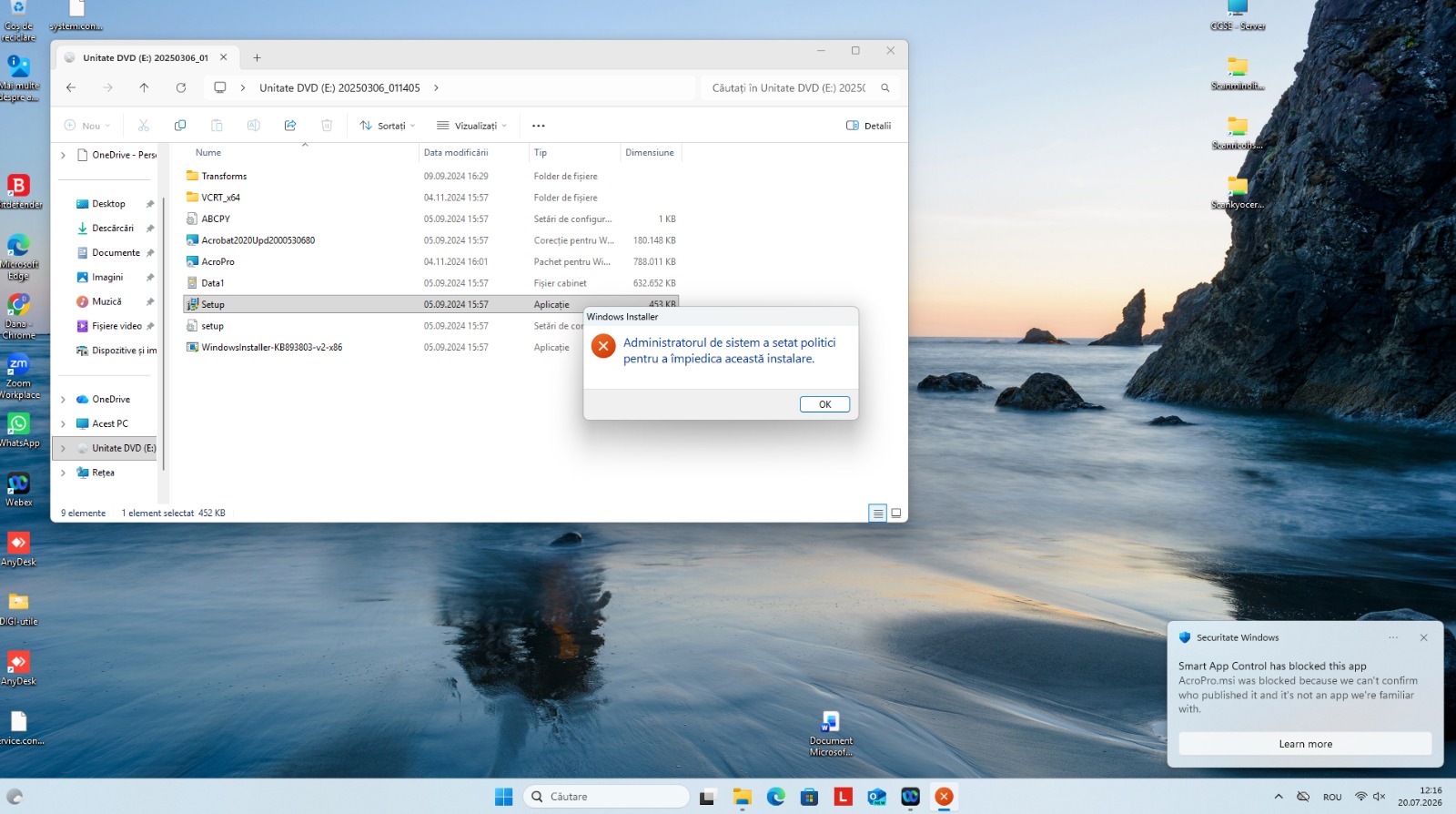Click OK in the Windows Installer dialog
The image size is (1456, 814).
[x=824, y=404]
